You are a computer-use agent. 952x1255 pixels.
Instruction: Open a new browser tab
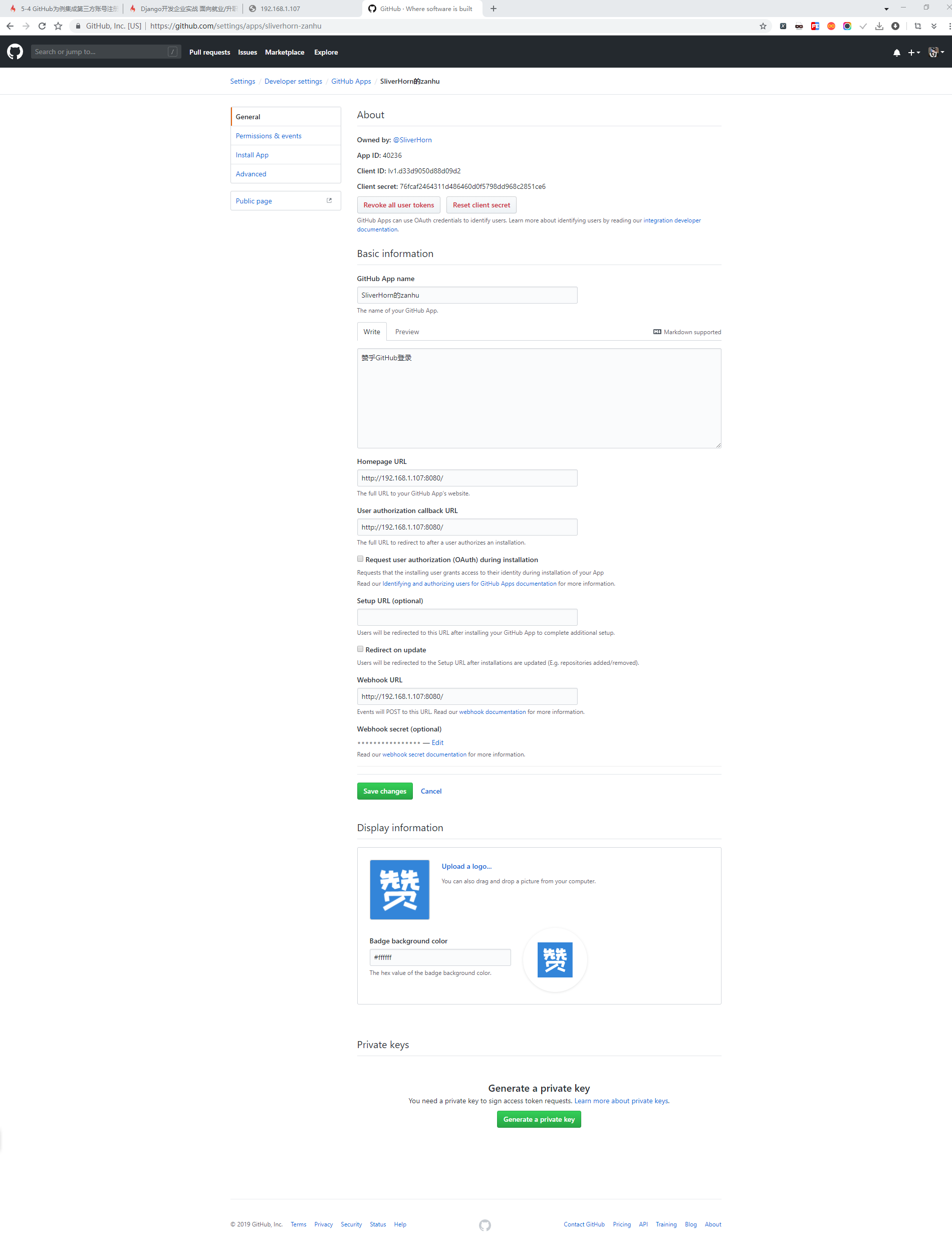[493, 9]
